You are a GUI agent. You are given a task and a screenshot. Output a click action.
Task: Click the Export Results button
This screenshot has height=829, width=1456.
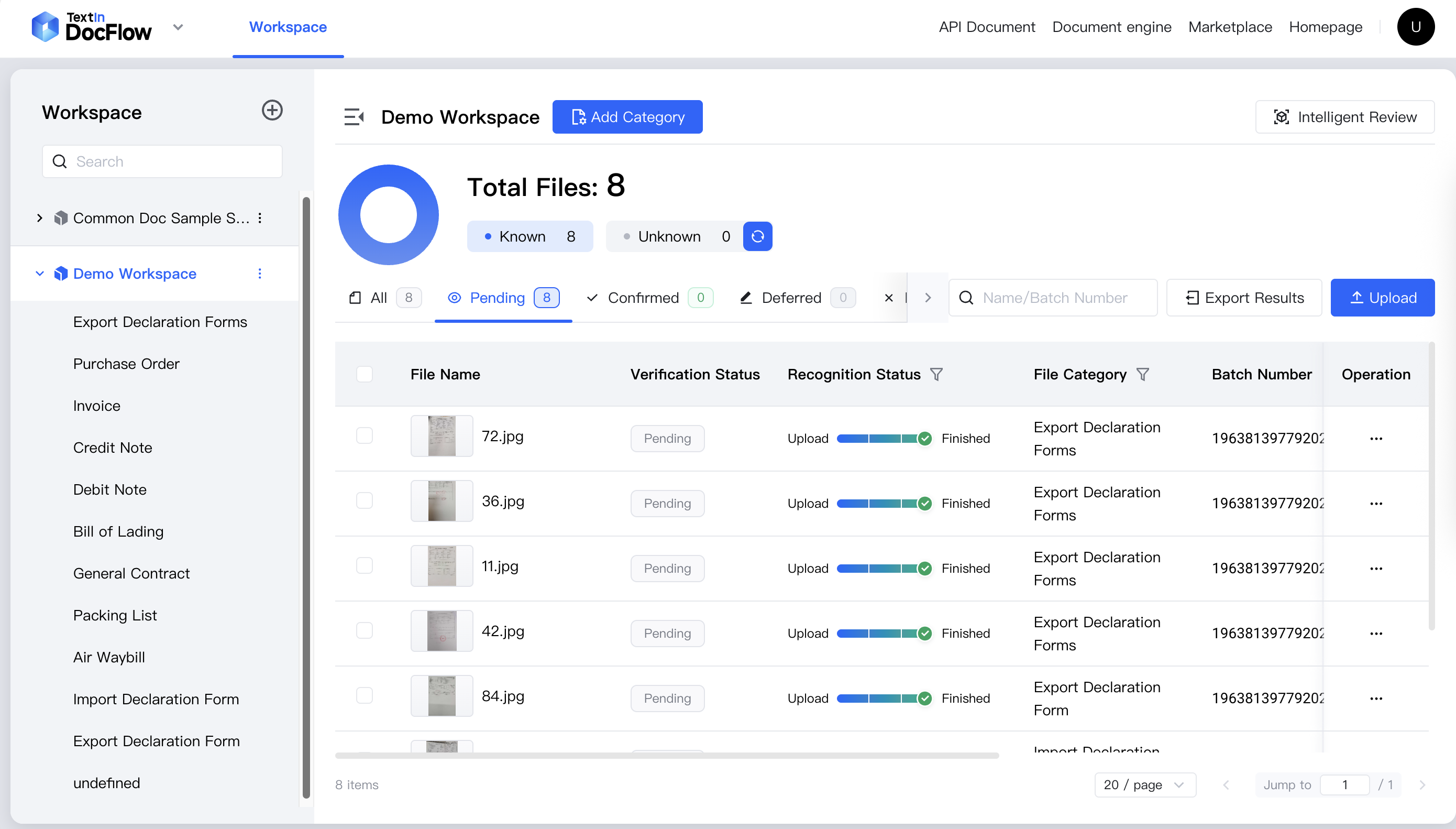[1244, 298]
